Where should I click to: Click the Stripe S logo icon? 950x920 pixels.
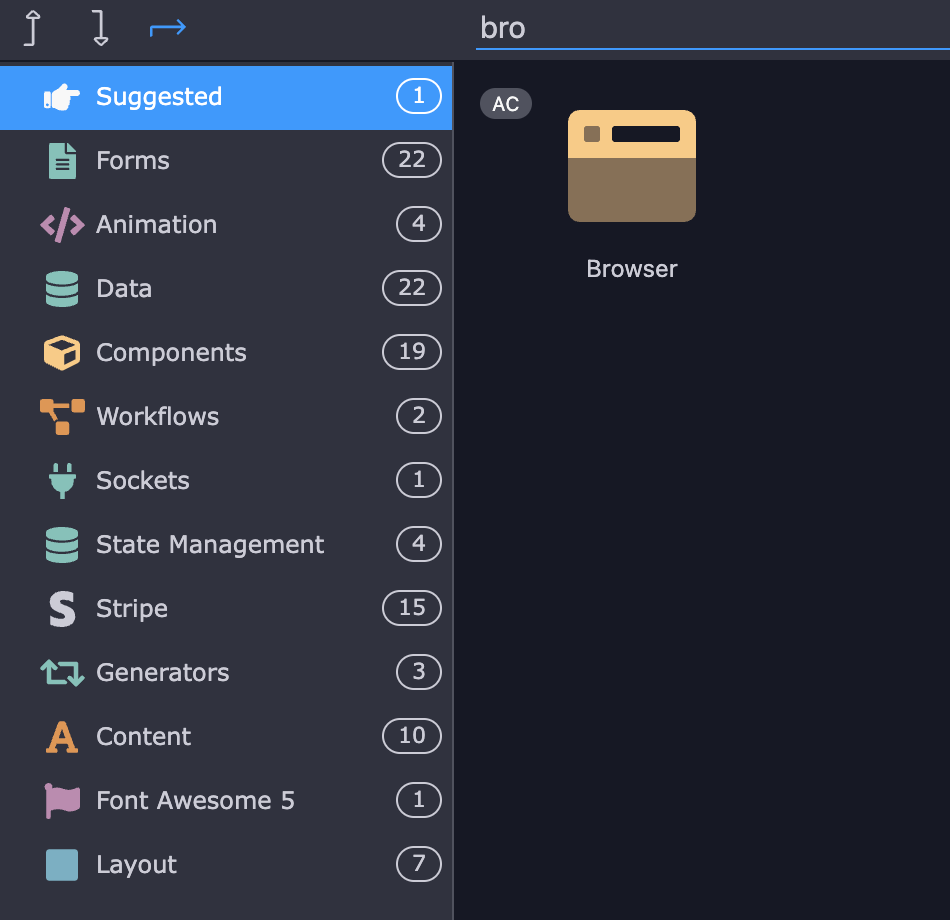62,609
